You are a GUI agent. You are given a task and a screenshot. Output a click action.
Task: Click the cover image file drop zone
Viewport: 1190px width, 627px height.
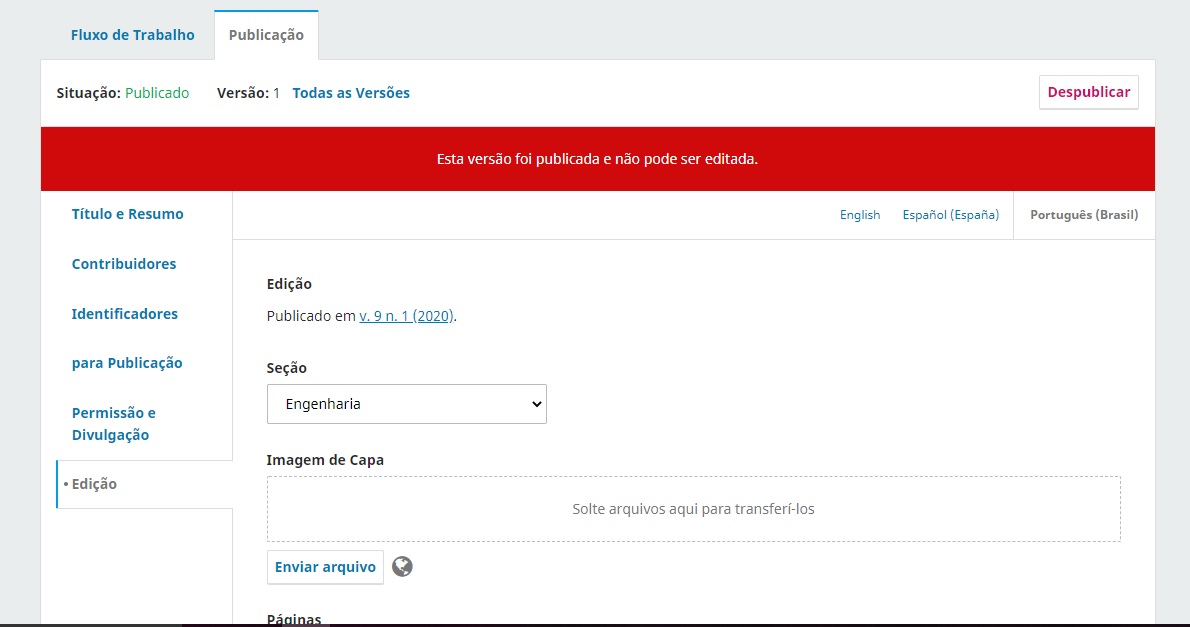[x=693, y=509]
